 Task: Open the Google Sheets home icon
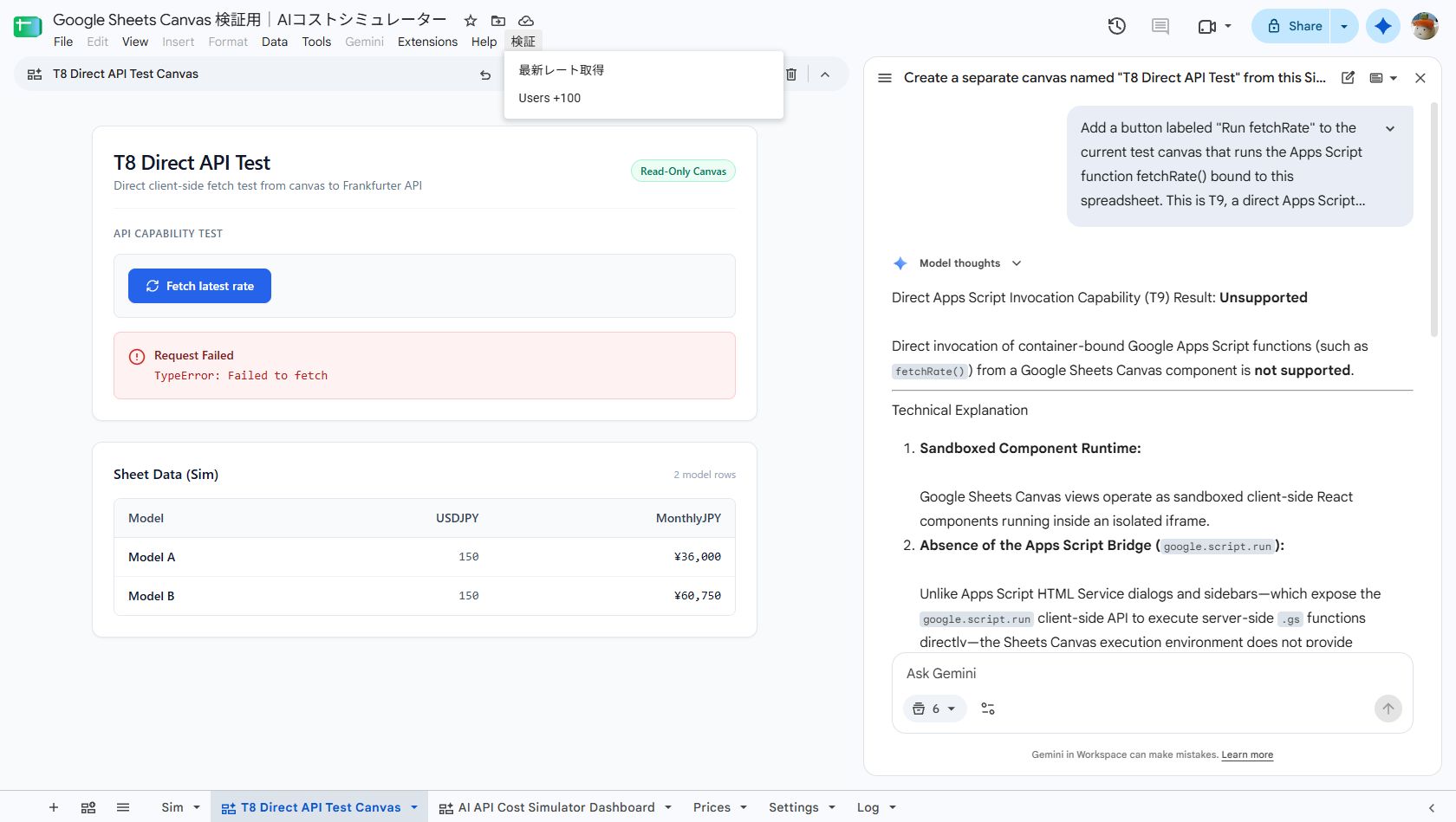pyautogui.click(x=28, y=27)
